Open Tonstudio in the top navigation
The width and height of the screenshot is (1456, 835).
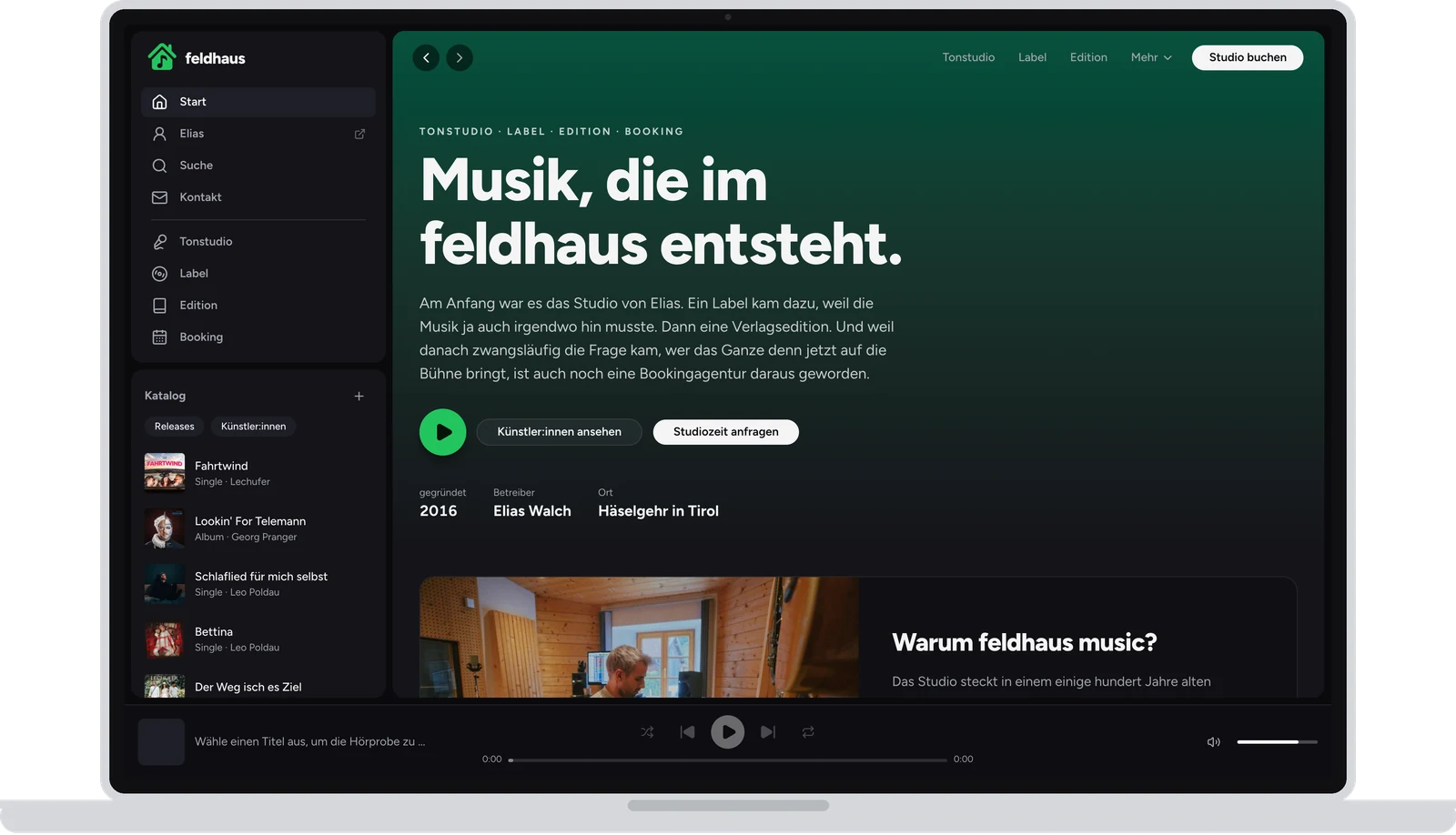(x=968, y=57)
